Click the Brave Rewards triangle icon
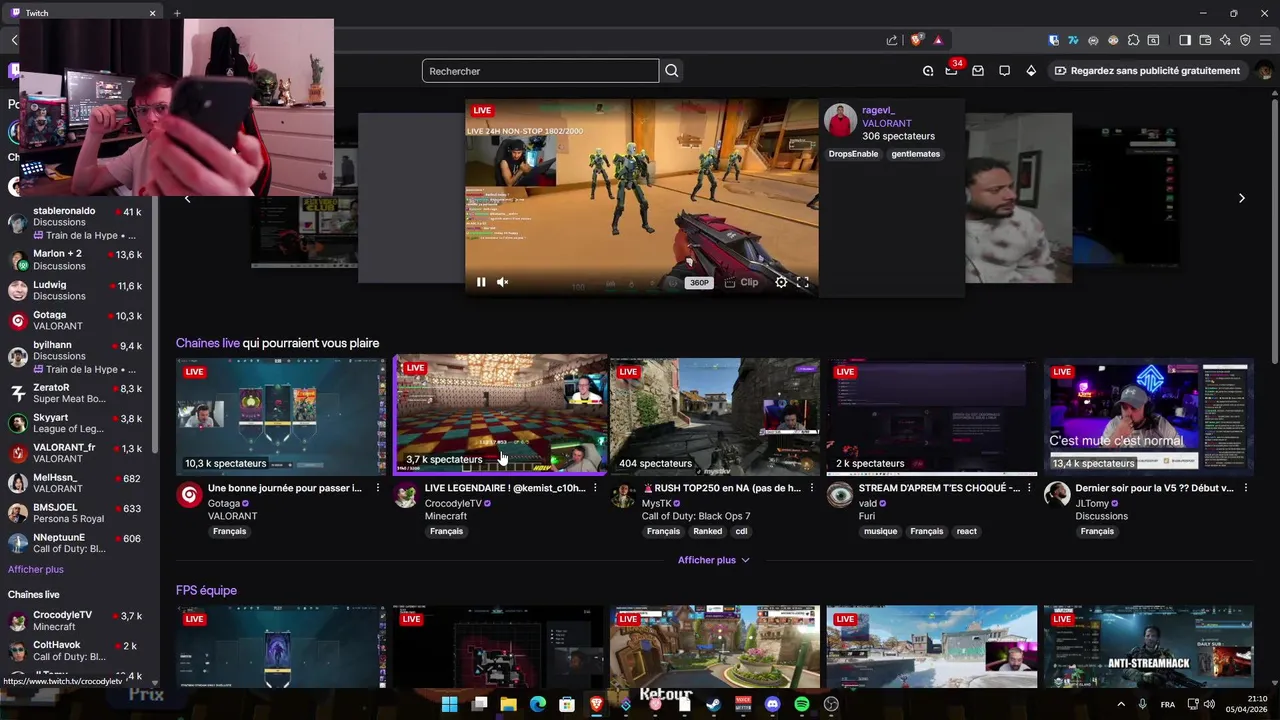Screen dimensions: 1280x720 (938, 40)
